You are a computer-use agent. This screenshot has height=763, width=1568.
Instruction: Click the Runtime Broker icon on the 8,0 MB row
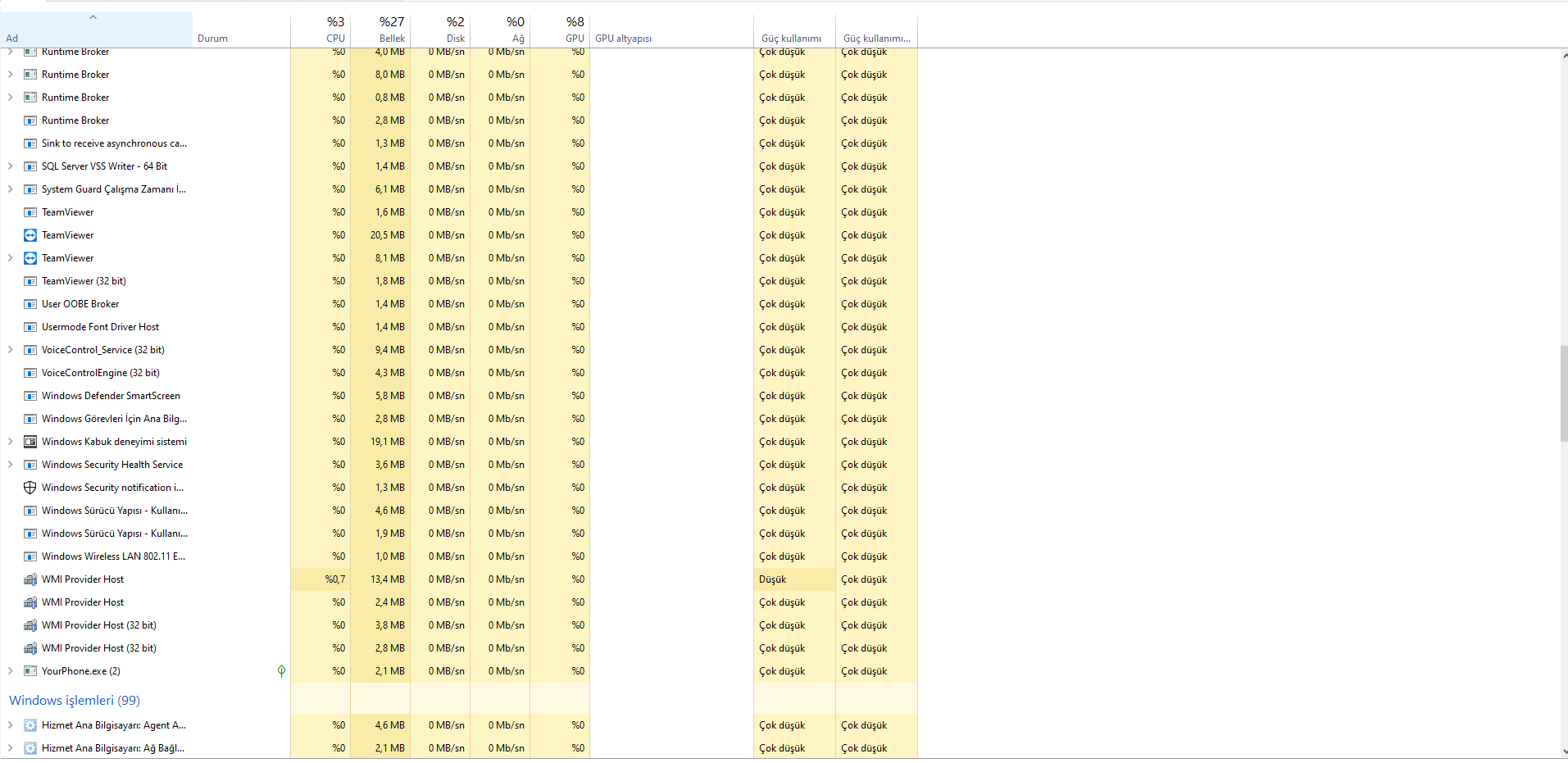(x=30, y=75)
